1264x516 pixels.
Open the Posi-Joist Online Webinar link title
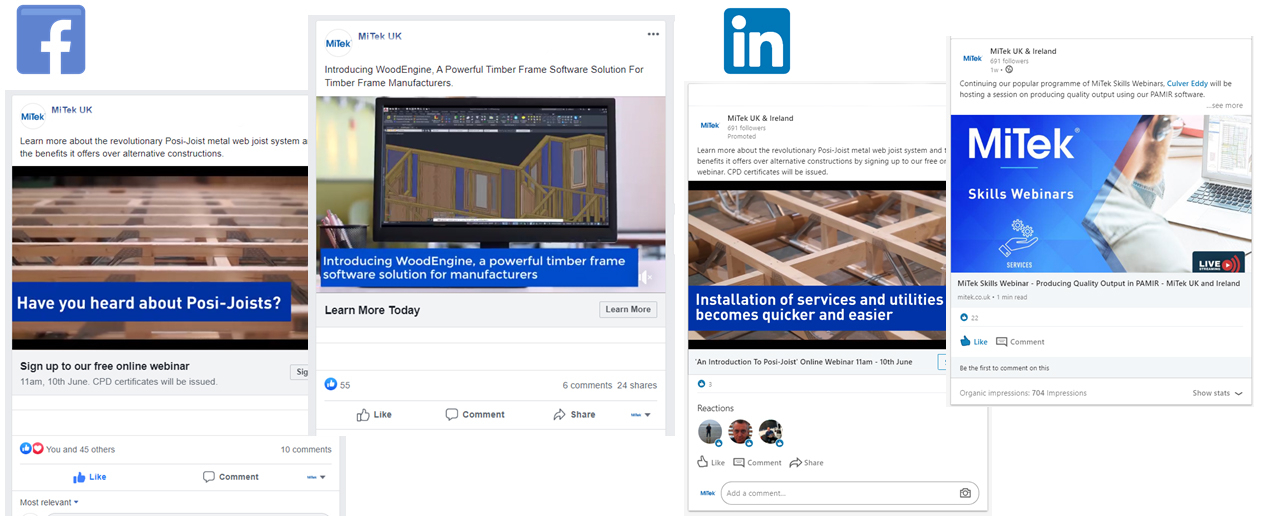(x=804, y=361)
